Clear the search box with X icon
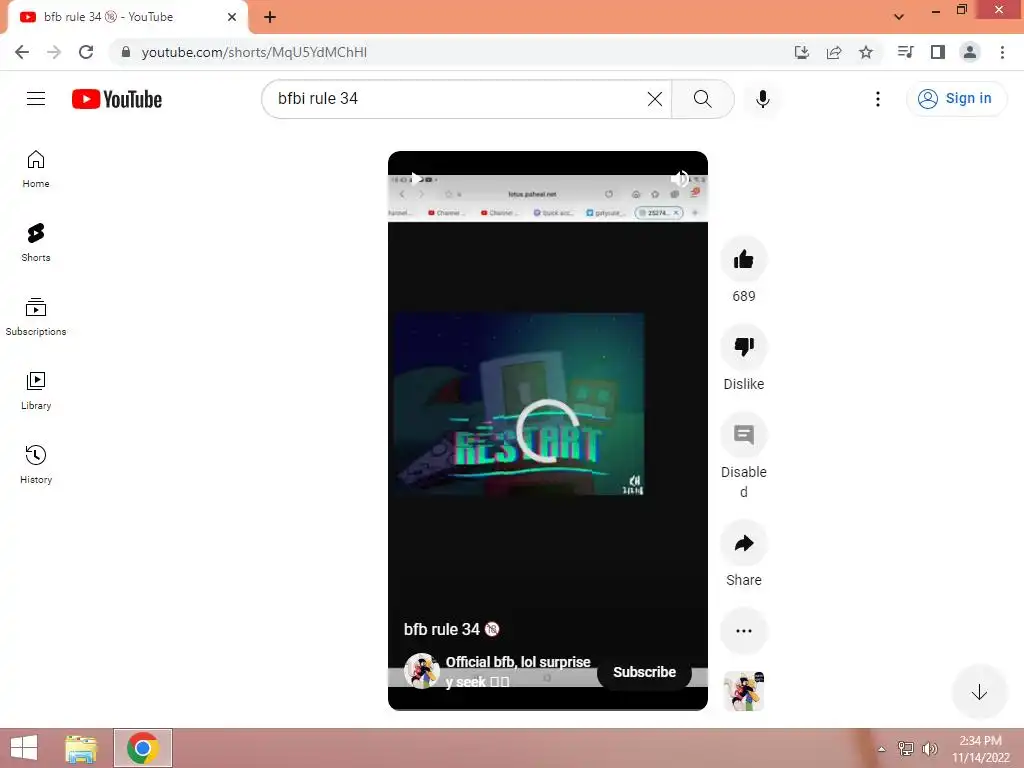The width and height of the screenshot is (1024, 768). pyautogui.click(x=654, y=99)
